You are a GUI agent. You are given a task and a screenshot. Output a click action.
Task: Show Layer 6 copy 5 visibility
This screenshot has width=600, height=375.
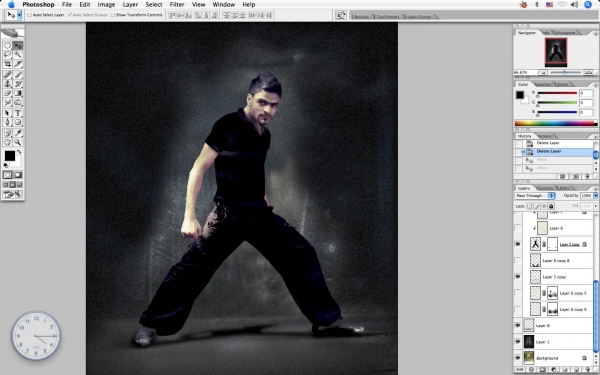(x=518, y=293)
